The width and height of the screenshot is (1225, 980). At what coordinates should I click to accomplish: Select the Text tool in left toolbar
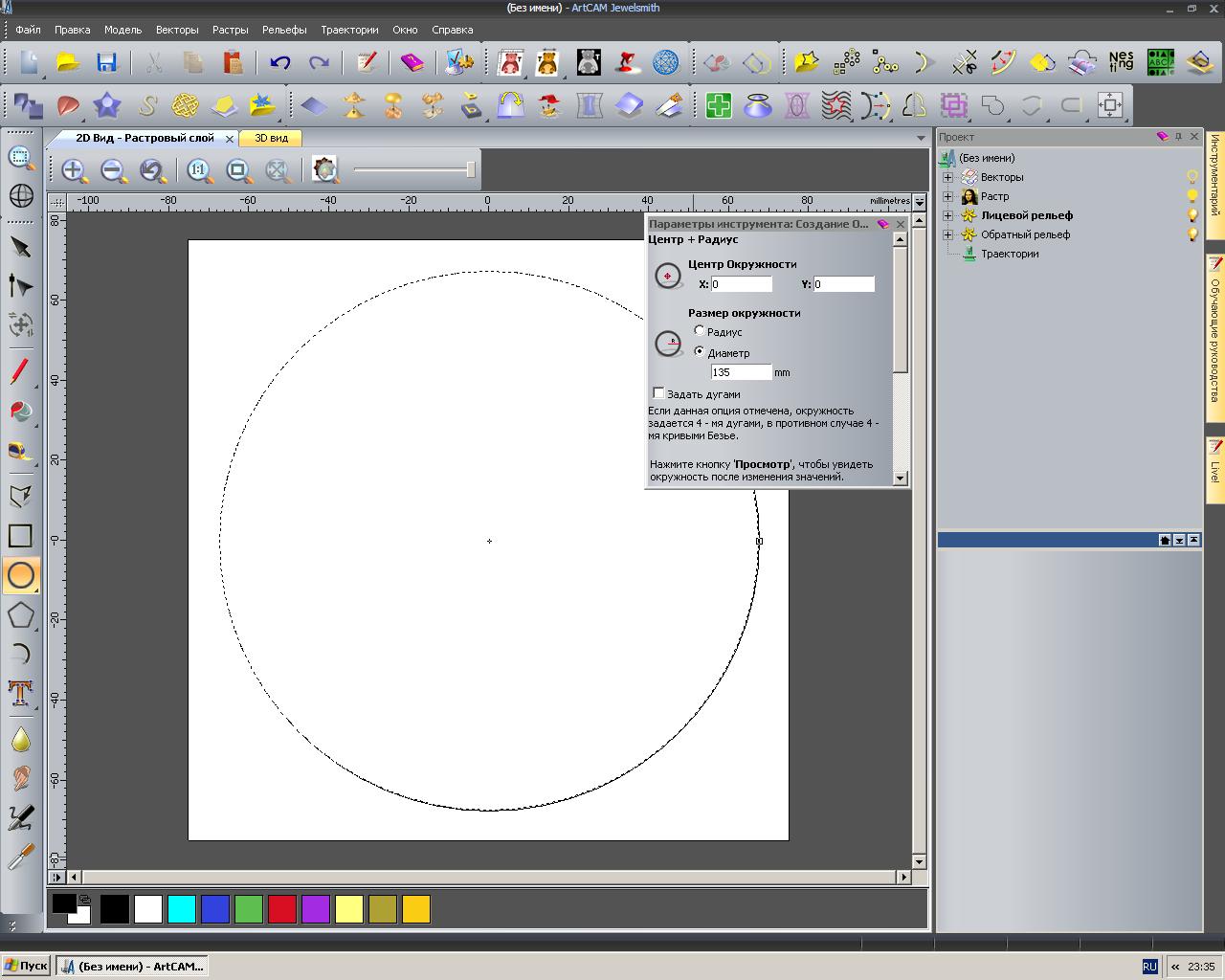pyautogui.click(x=21, y=693)
